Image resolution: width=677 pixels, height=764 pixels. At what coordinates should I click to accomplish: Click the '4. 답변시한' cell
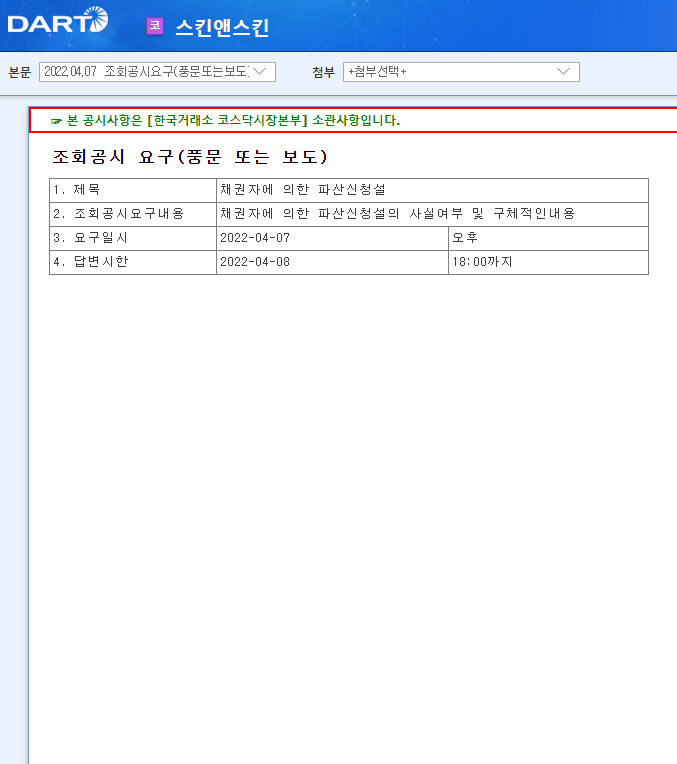point(133,263)
